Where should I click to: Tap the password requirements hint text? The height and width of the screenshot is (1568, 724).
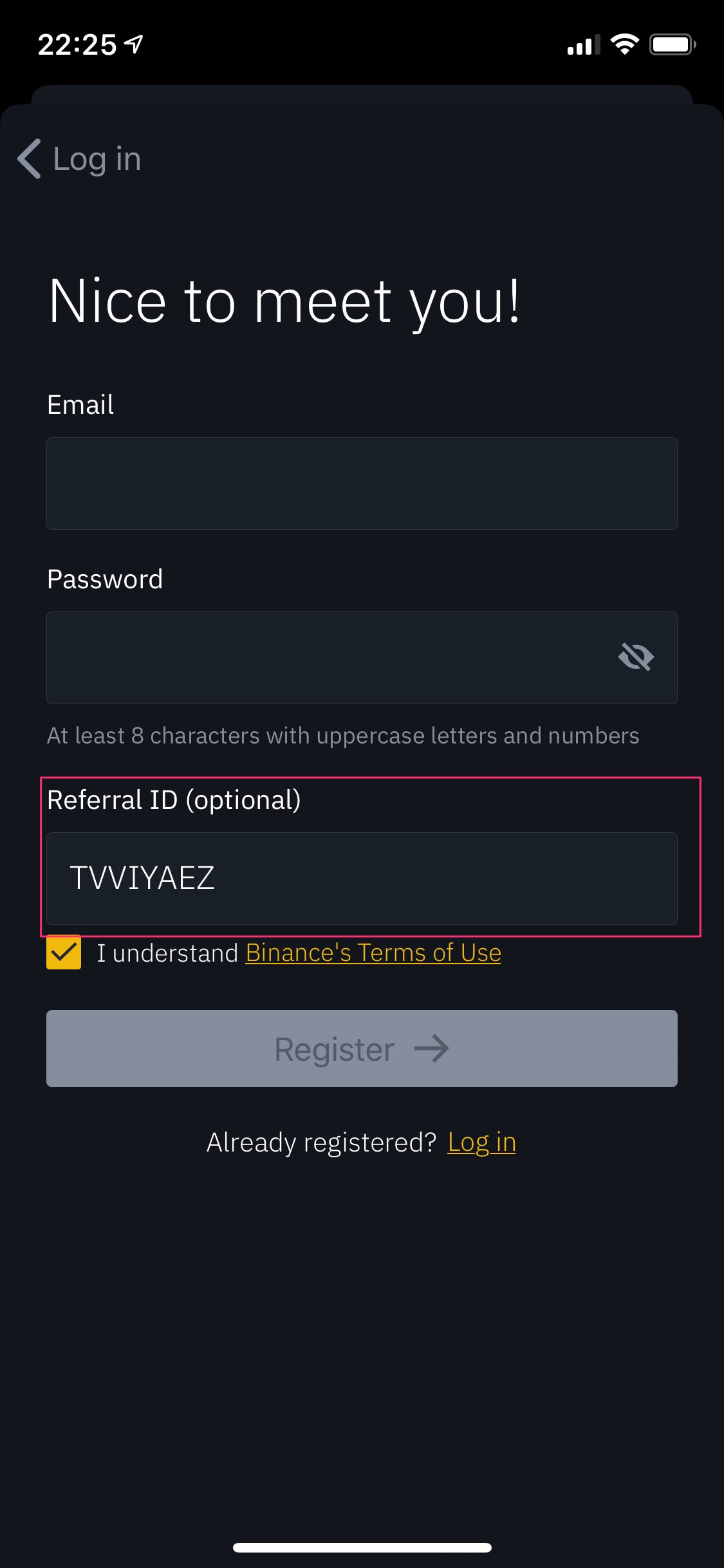(x=343, y=736)
